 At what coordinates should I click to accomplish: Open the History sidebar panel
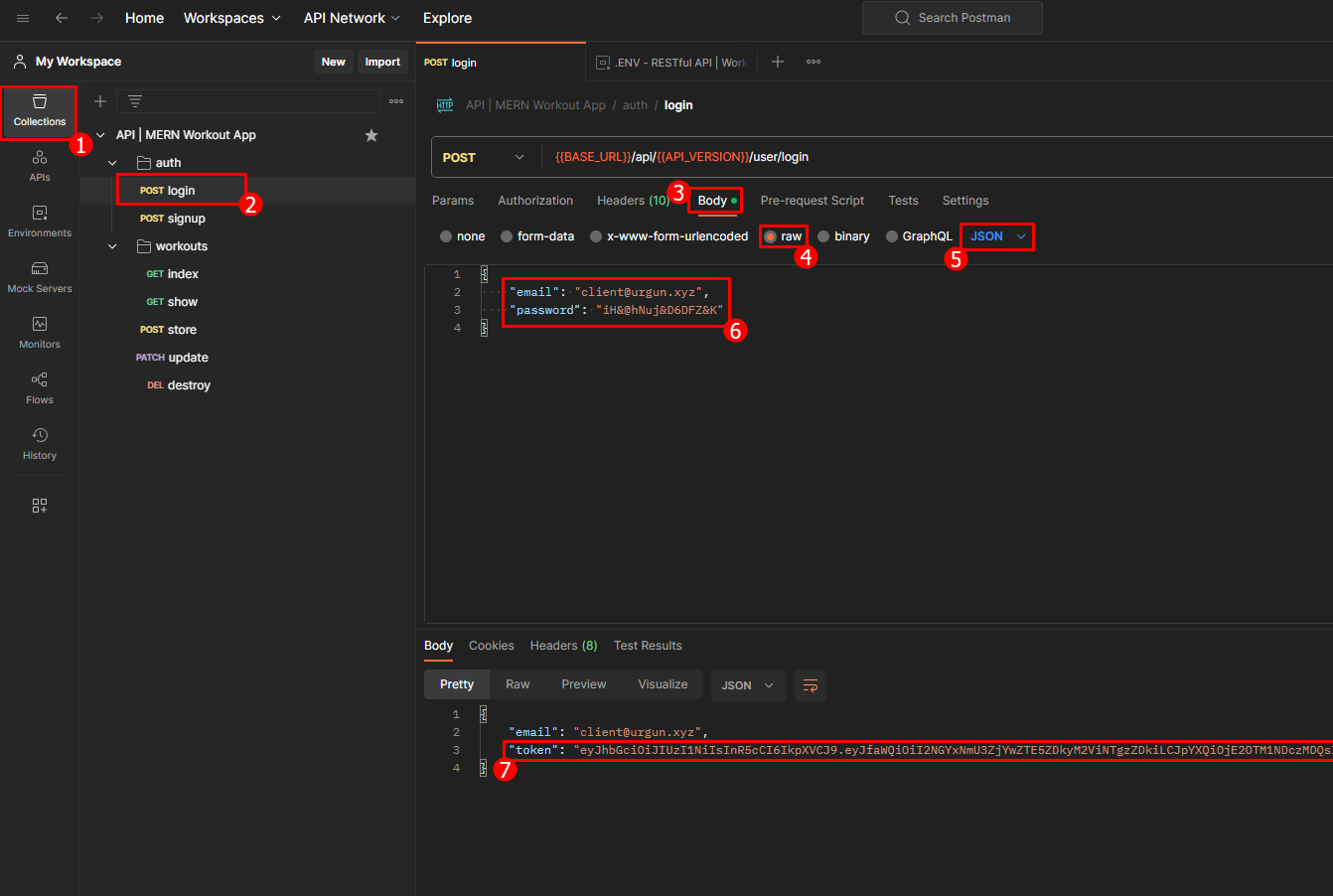coord(40,444)
